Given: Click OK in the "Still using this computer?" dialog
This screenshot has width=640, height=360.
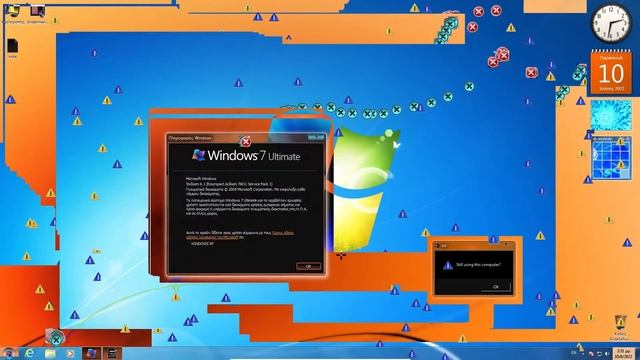Looking at the screenshot, I should pos(496,287).
